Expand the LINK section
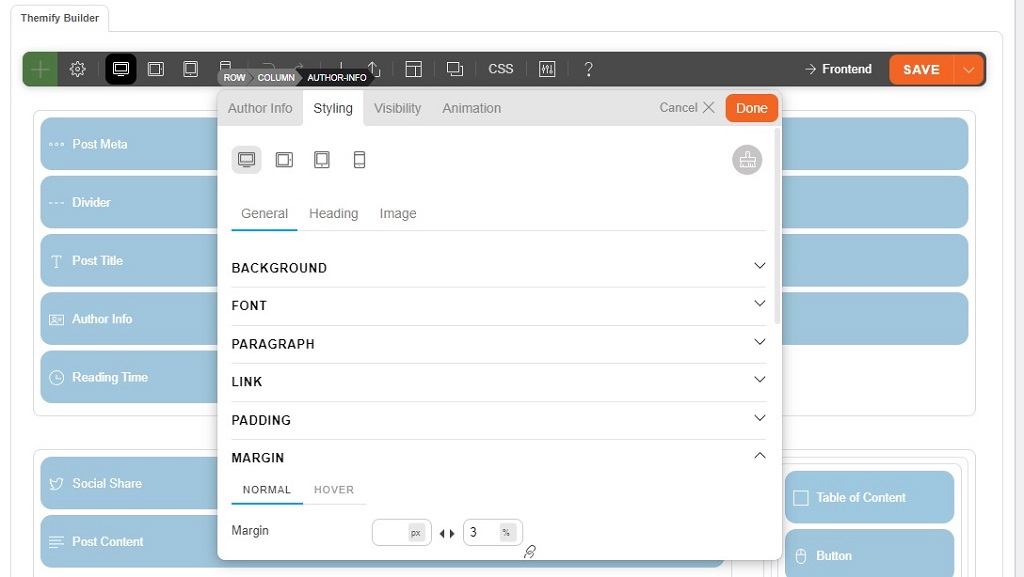1024x577 pixels. (x=498, y=382)
